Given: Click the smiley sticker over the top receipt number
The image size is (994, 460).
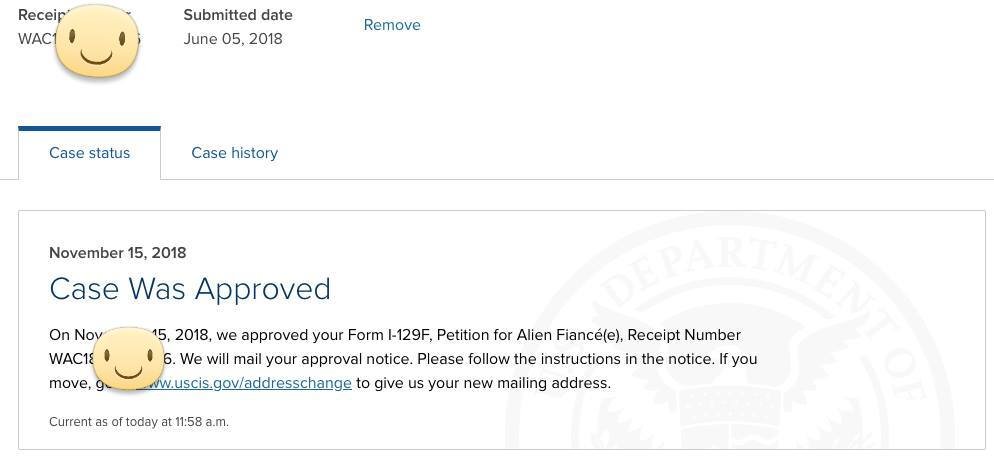Looking at the screenshot, I should [x=96, y=41].
